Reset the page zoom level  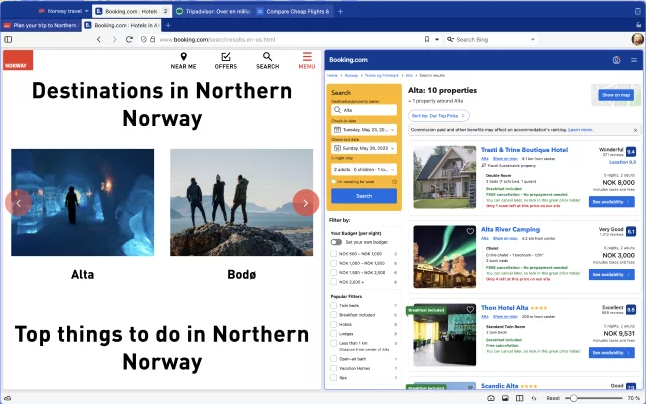[553, 398]
